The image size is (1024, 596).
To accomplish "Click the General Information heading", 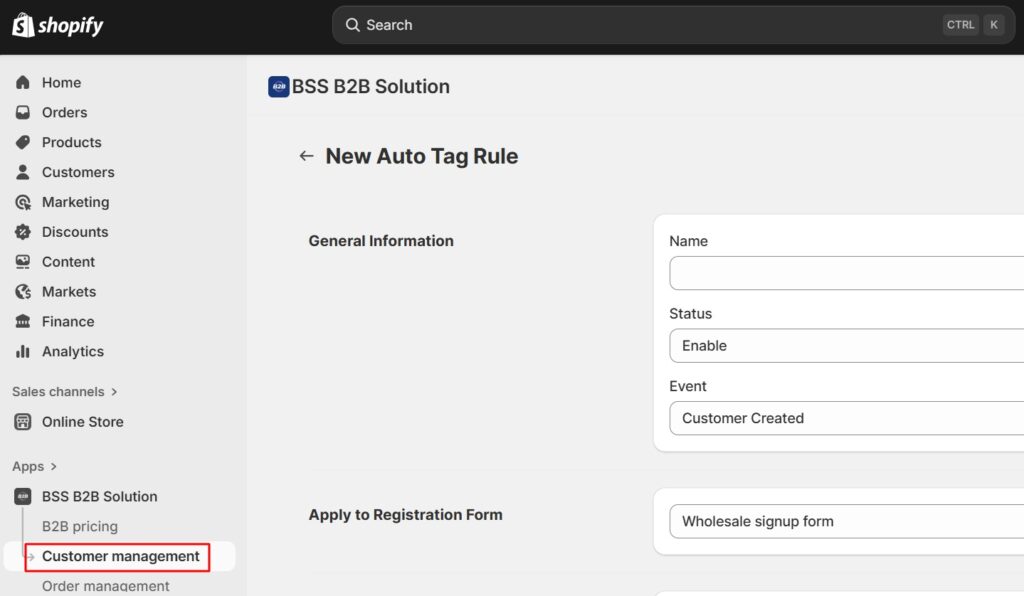I will (381, 241).
